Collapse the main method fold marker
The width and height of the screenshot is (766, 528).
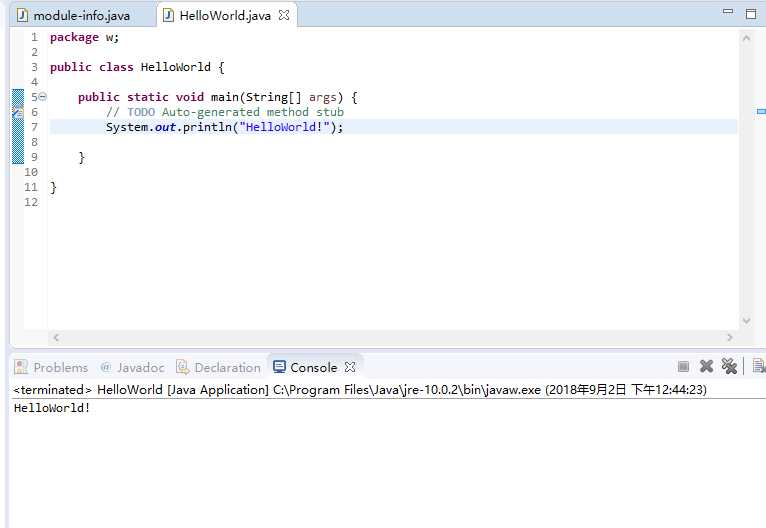coord(43,96)
